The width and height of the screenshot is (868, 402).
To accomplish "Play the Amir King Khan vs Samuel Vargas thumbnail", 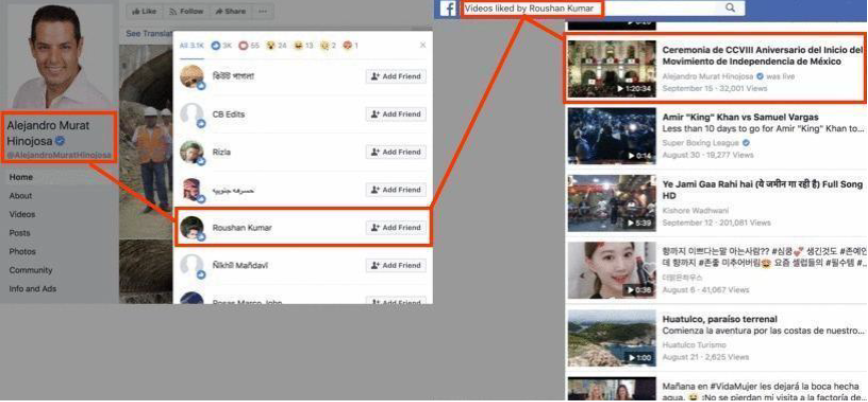I will (x=612, y=136).
